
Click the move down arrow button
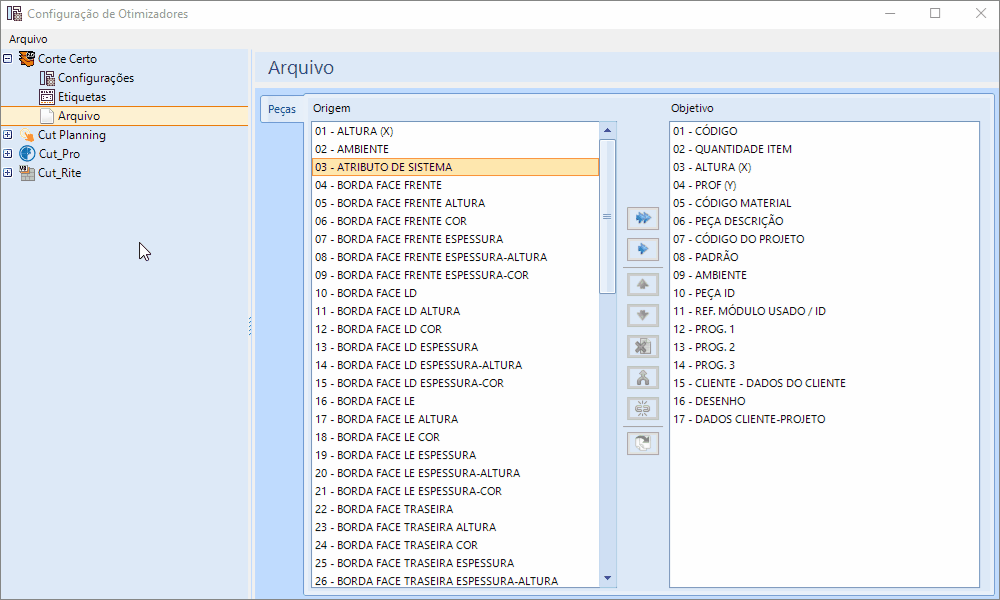click(643, 316)
